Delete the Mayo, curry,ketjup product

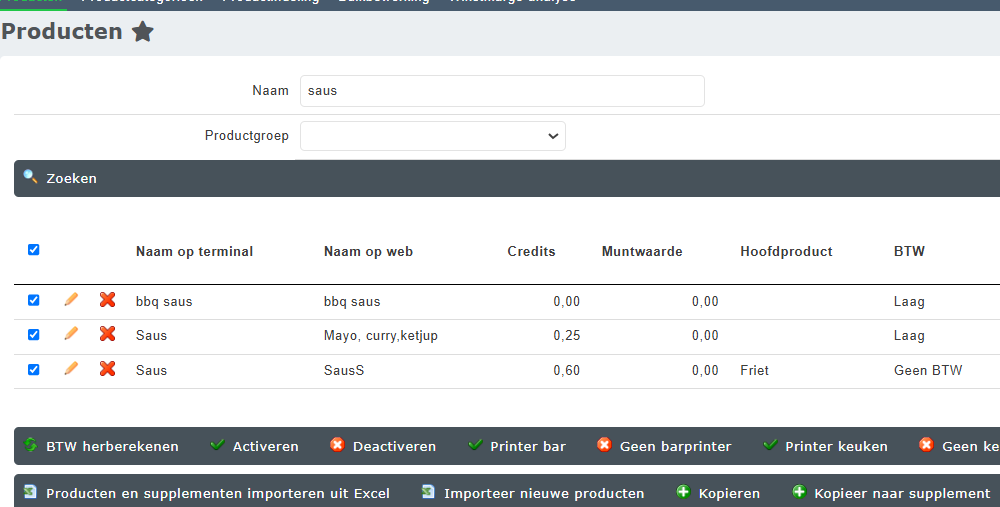tap(107, 335)
